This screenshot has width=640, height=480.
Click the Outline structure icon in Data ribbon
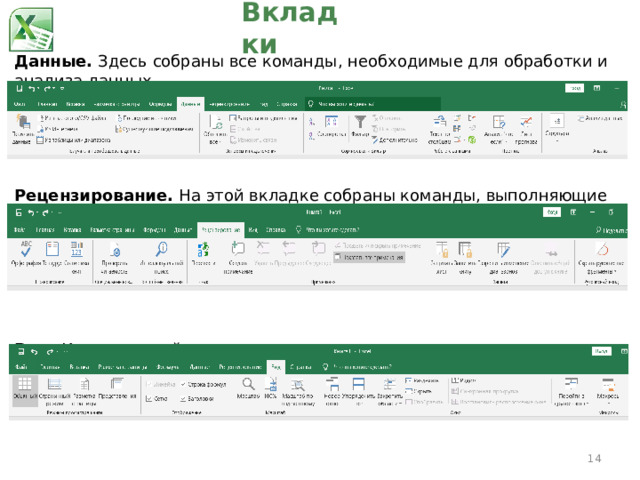point(557,121)
